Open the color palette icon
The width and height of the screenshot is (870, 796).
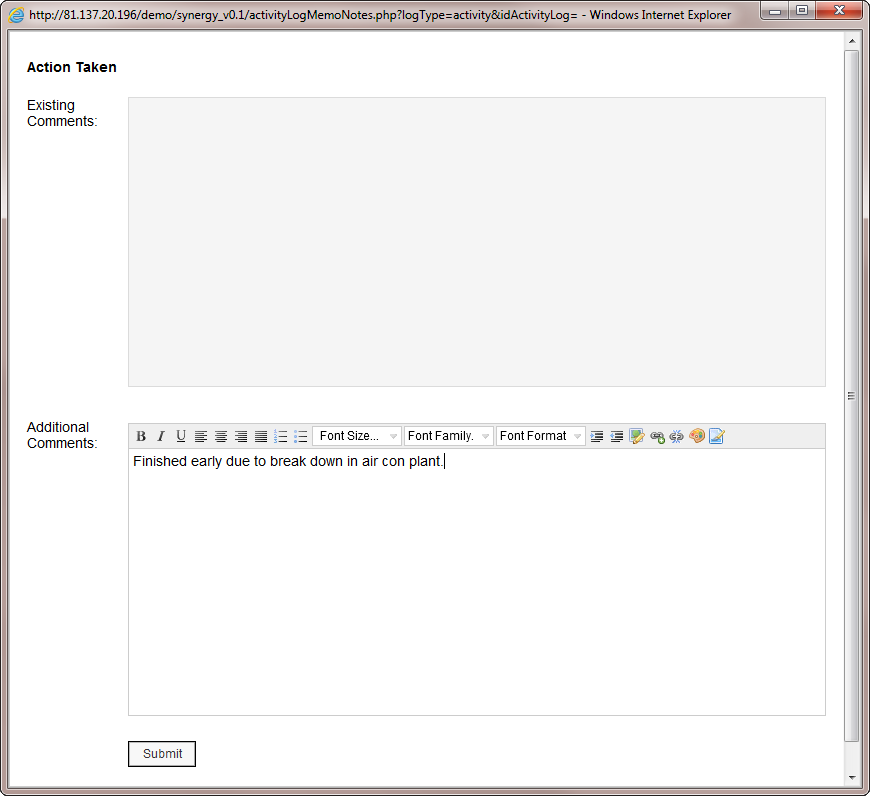[x=697, y=436]
